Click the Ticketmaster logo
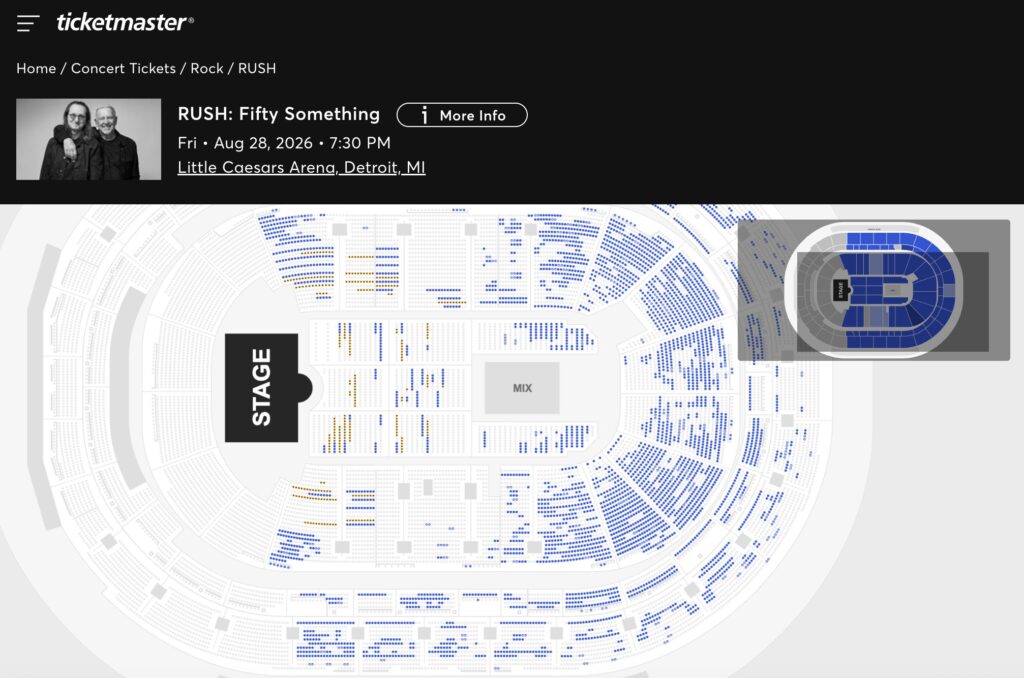Viewport: 1024px width, 678px height. point(125,22)
